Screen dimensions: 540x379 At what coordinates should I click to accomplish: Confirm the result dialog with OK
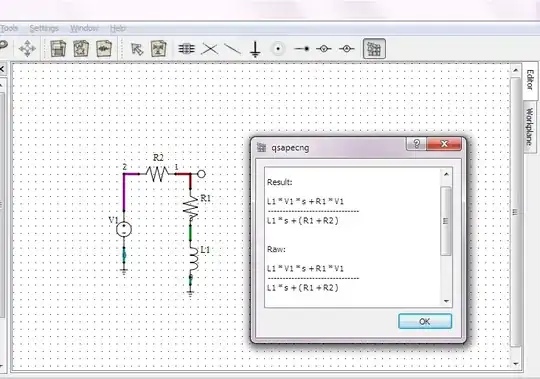click(x=425, y=321)
